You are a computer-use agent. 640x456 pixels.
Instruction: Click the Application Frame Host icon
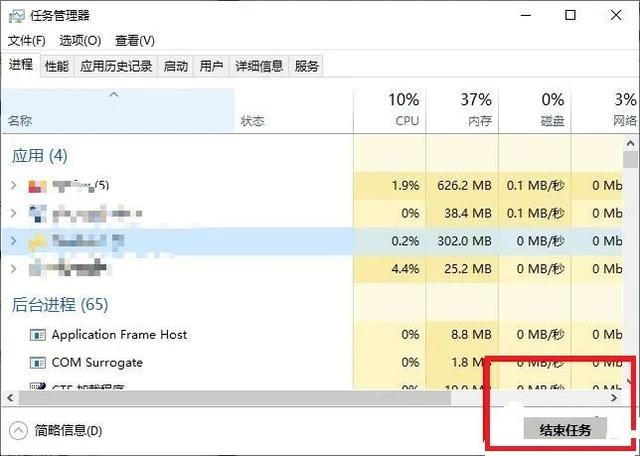click(x=38, y=335)
